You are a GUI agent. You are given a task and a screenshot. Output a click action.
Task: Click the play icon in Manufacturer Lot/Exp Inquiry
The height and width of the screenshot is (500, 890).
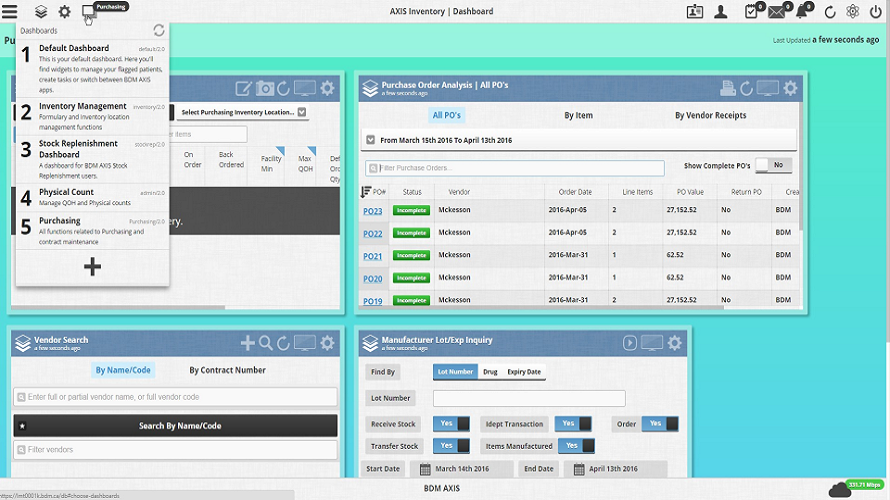[629, 343]
